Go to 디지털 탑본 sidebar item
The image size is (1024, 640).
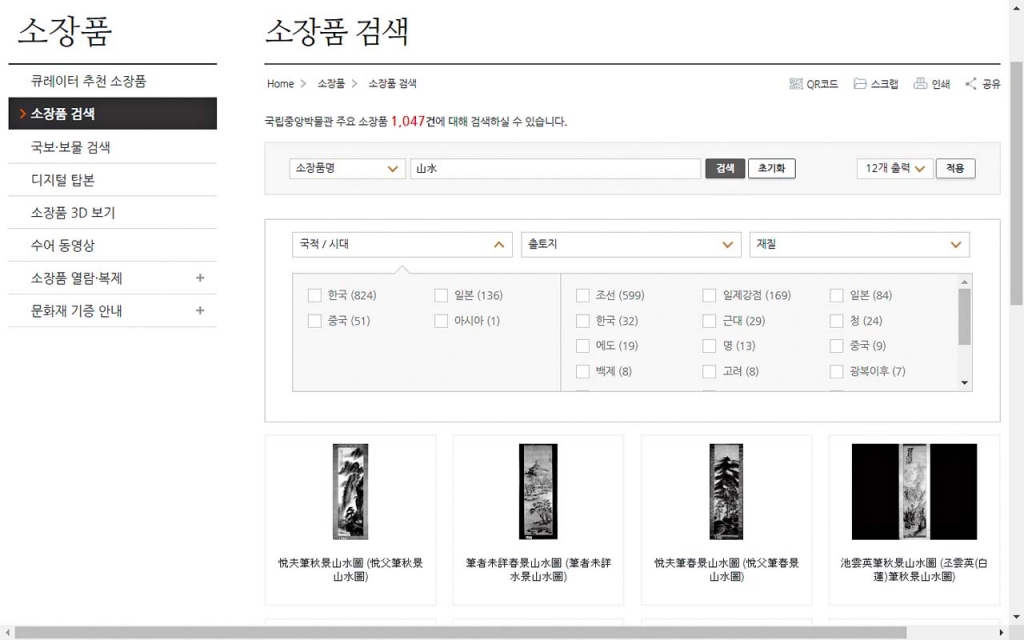(63, 180)
